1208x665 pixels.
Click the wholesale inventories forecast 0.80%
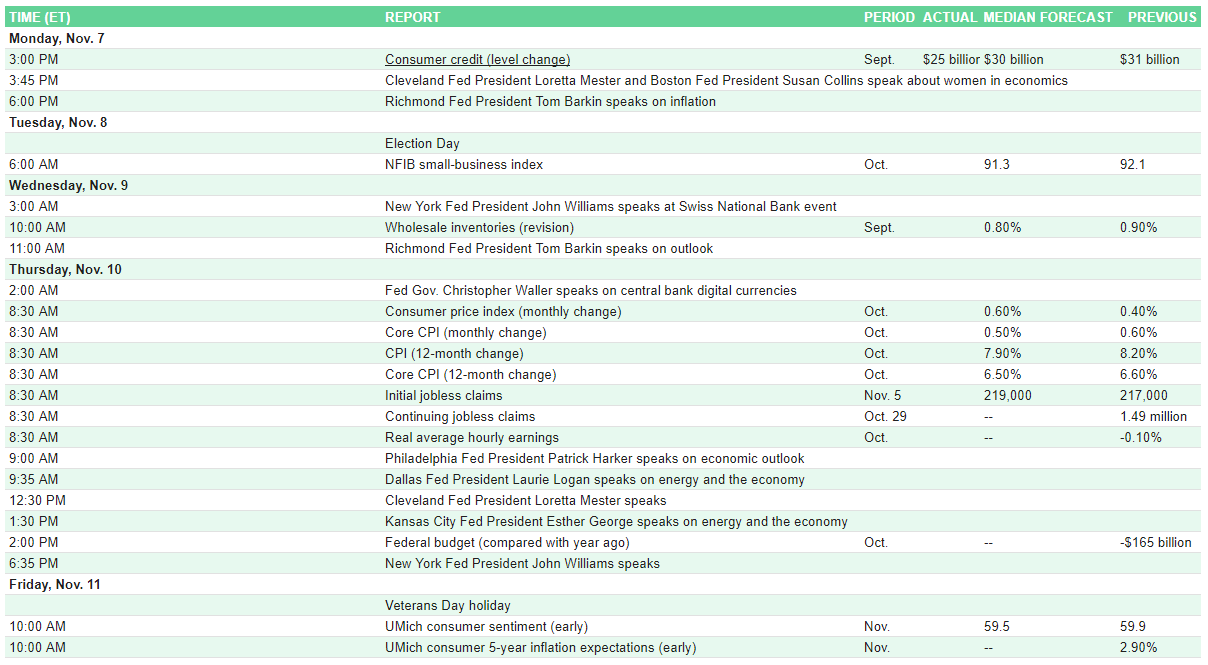click(x=1003, y=227)
